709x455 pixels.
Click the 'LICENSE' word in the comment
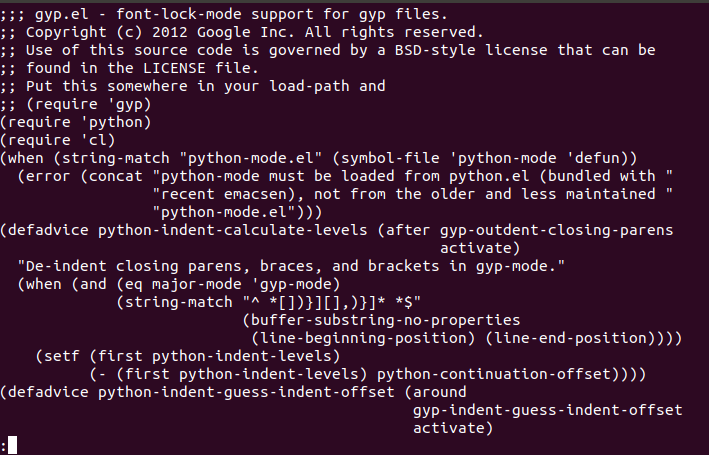pyautogui.click(x=175, y=68)
